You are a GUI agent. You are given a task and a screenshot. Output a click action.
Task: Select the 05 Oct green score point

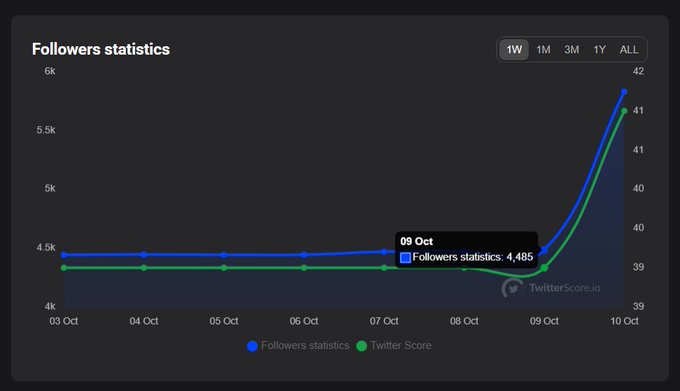[224, 268]
